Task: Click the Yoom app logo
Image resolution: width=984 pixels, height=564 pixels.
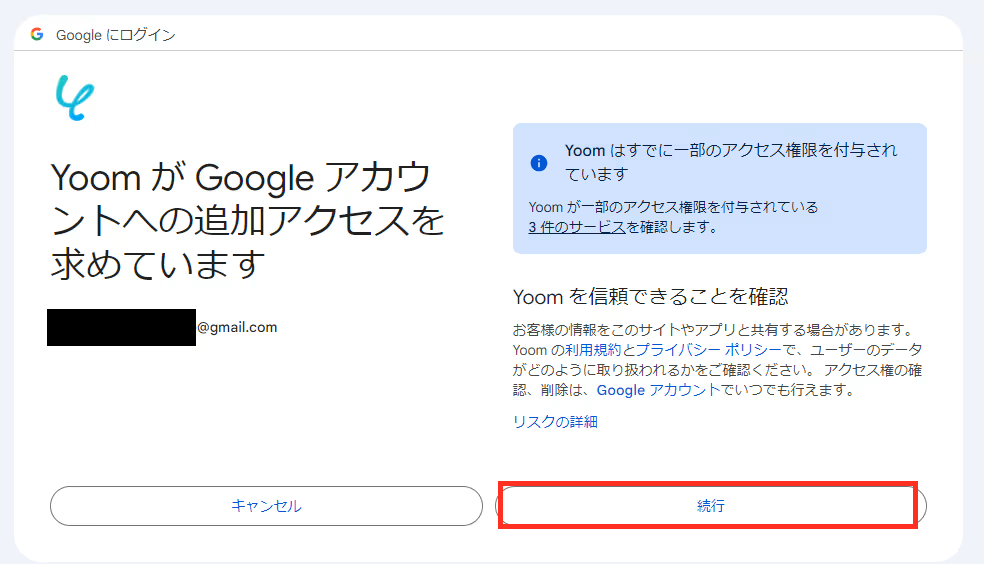Action: (75, 97)
